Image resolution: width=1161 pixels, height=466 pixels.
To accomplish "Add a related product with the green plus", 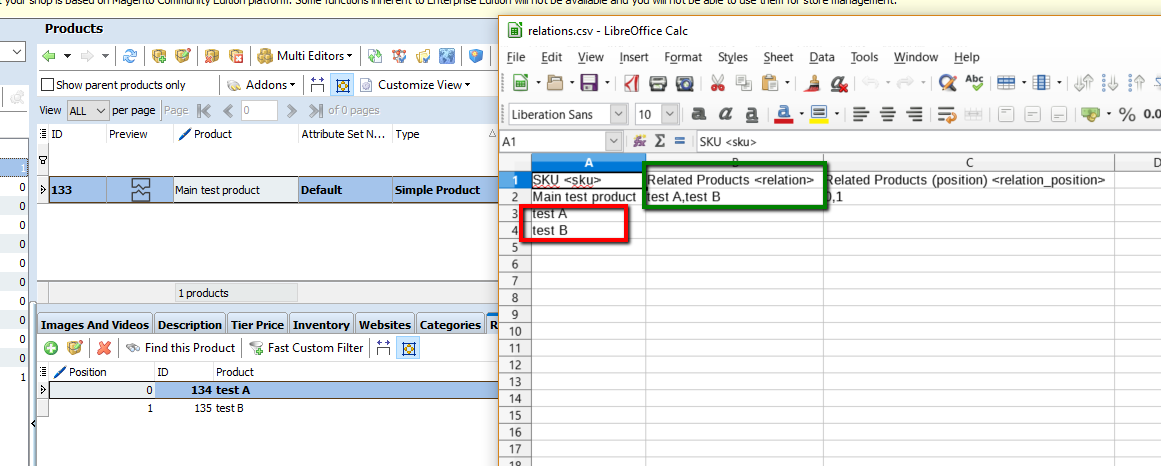I will point(51,347).
